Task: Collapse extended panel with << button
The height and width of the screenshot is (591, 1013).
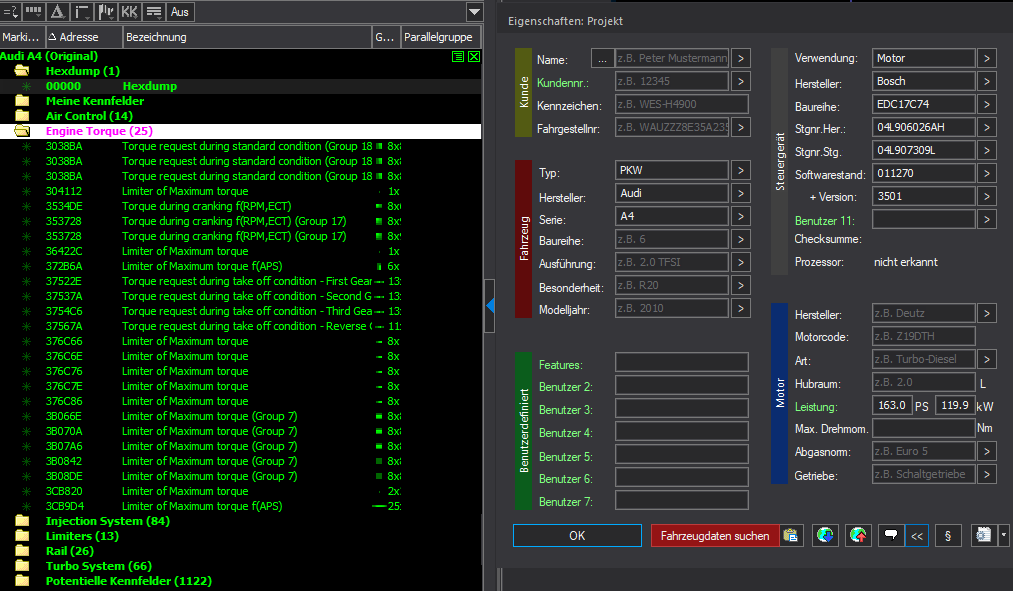Action: point(917,536)
